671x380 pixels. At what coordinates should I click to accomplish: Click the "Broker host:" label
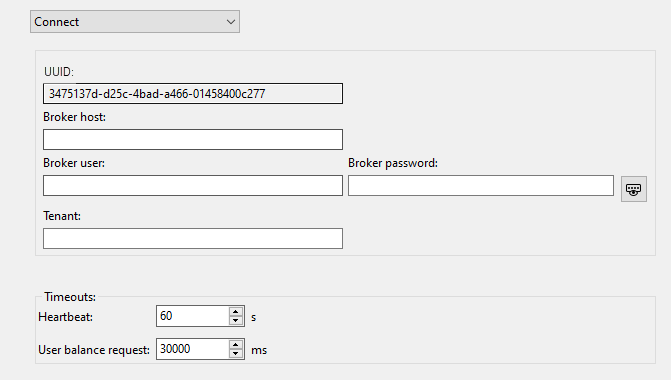pos(74,117)
